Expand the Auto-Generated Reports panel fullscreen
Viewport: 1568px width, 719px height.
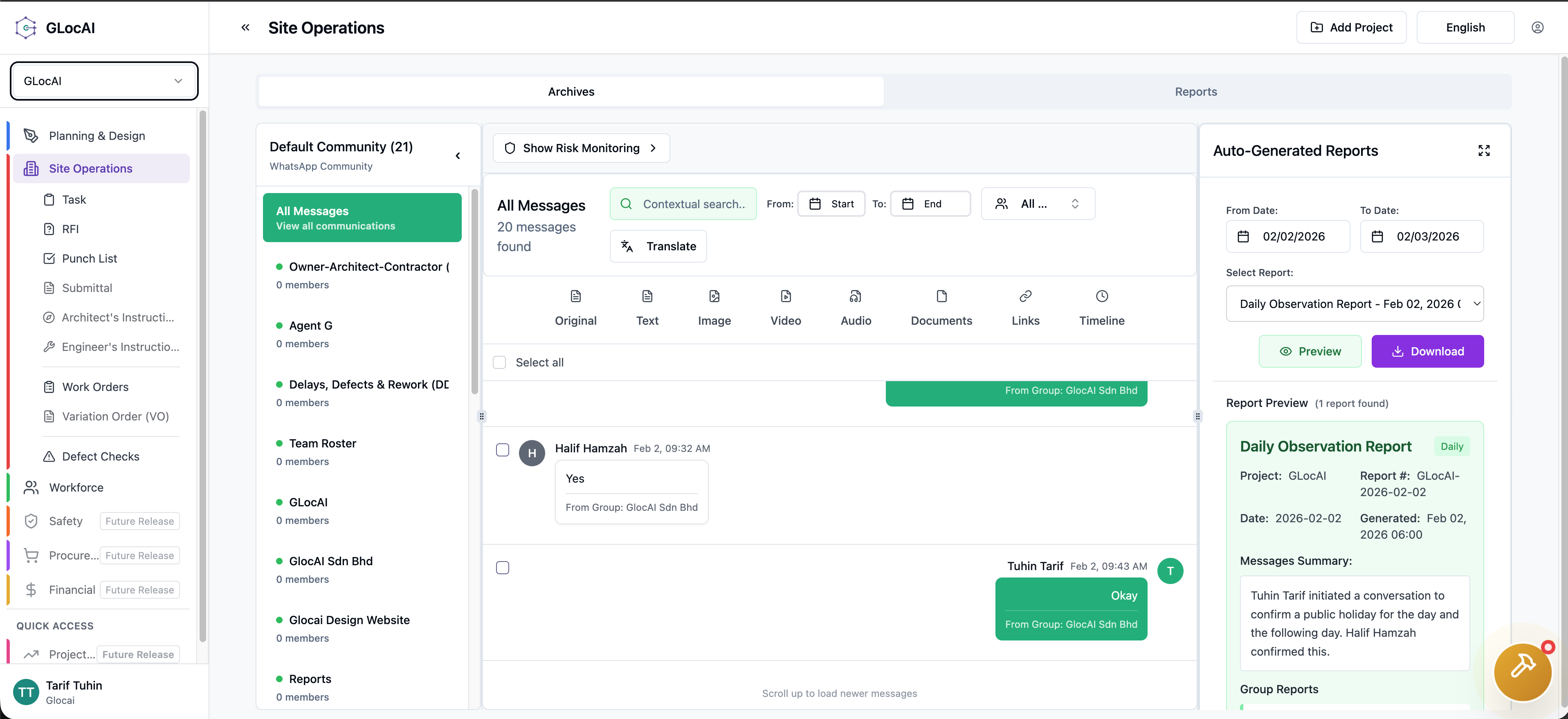(x=1483, y=151)
